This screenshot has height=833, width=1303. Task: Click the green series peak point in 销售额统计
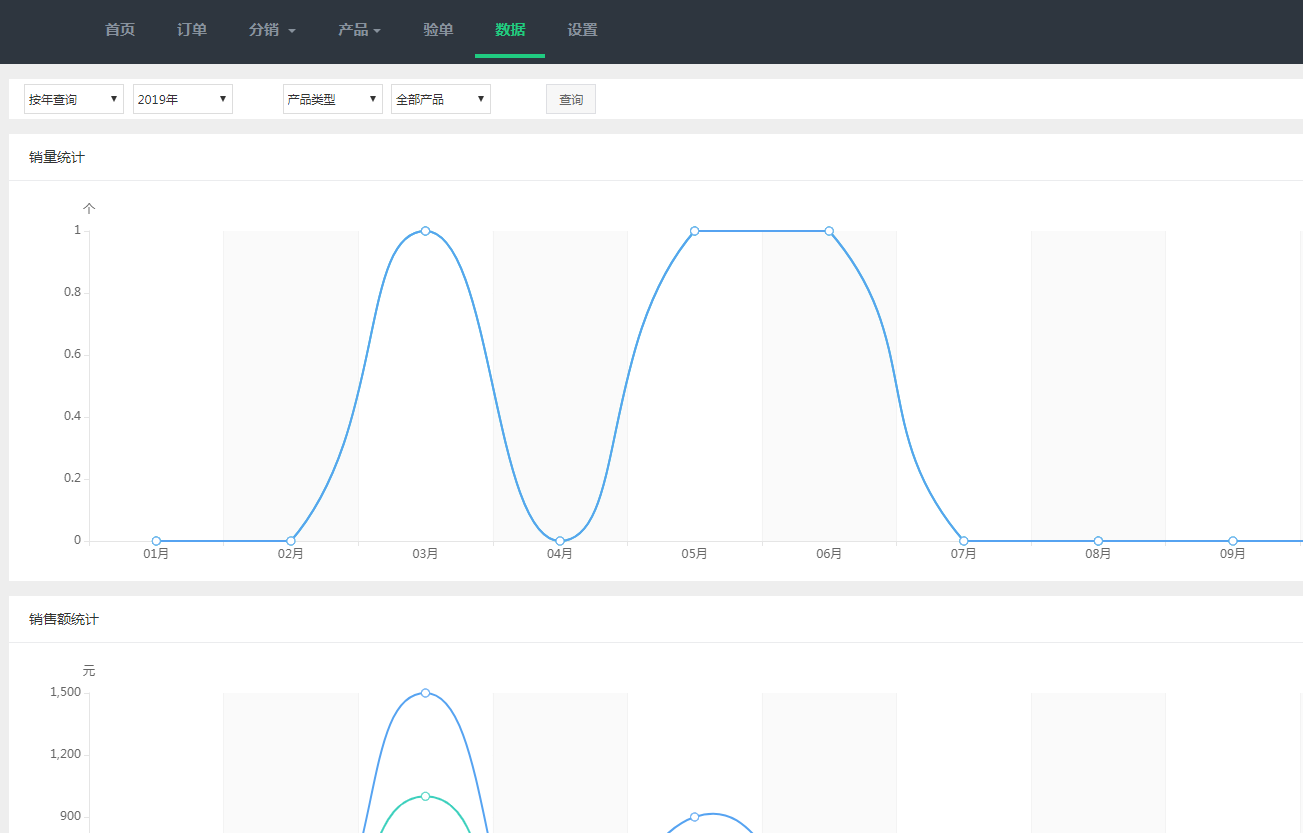(426, 796)
